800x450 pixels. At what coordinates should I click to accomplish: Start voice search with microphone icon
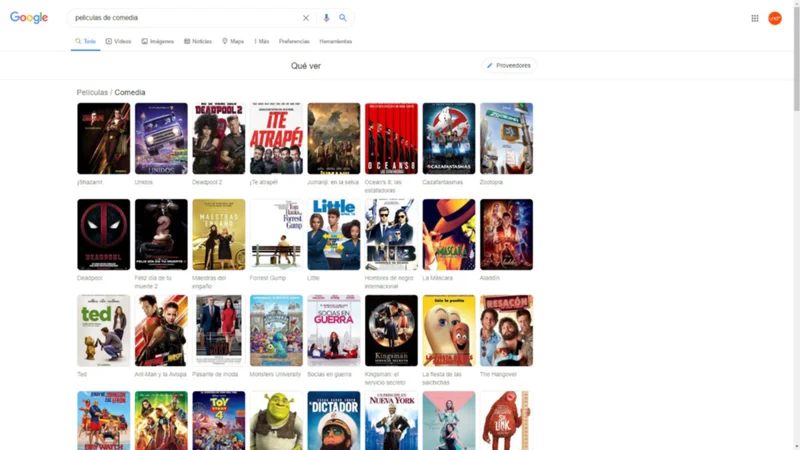(326, 18)
